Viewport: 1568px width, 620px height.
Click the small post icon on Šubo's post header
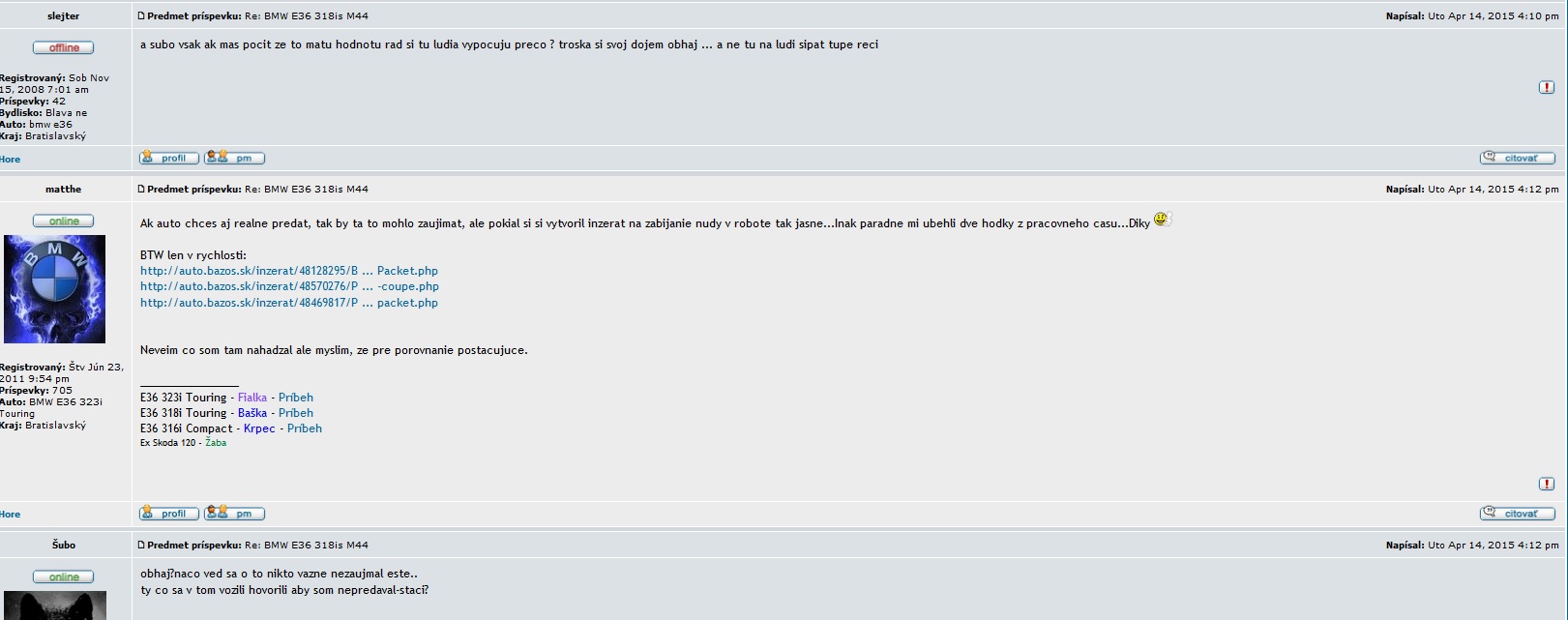(142, 546)
